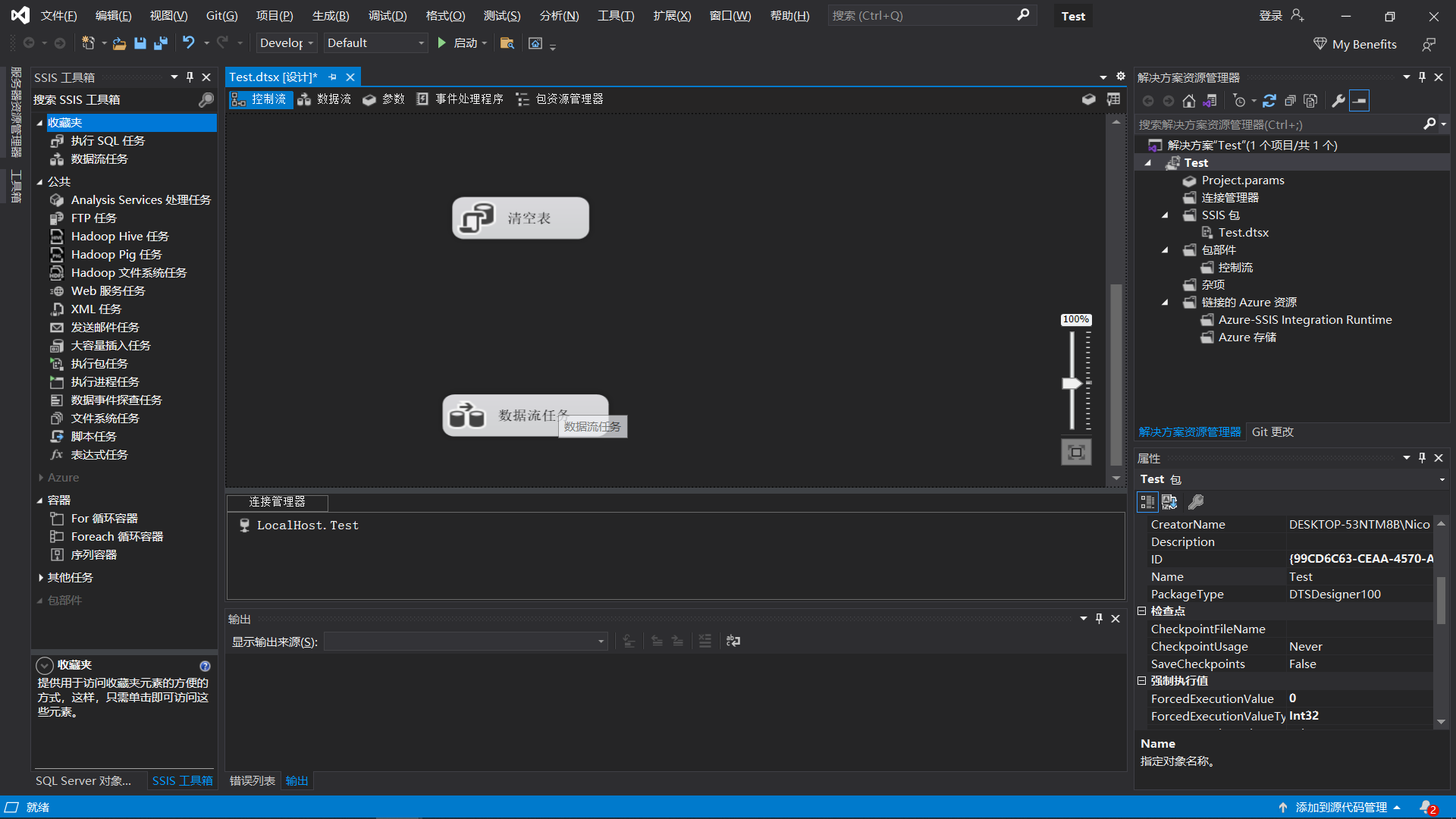Open the Default configuration dropdown

[x=375, y=43]
